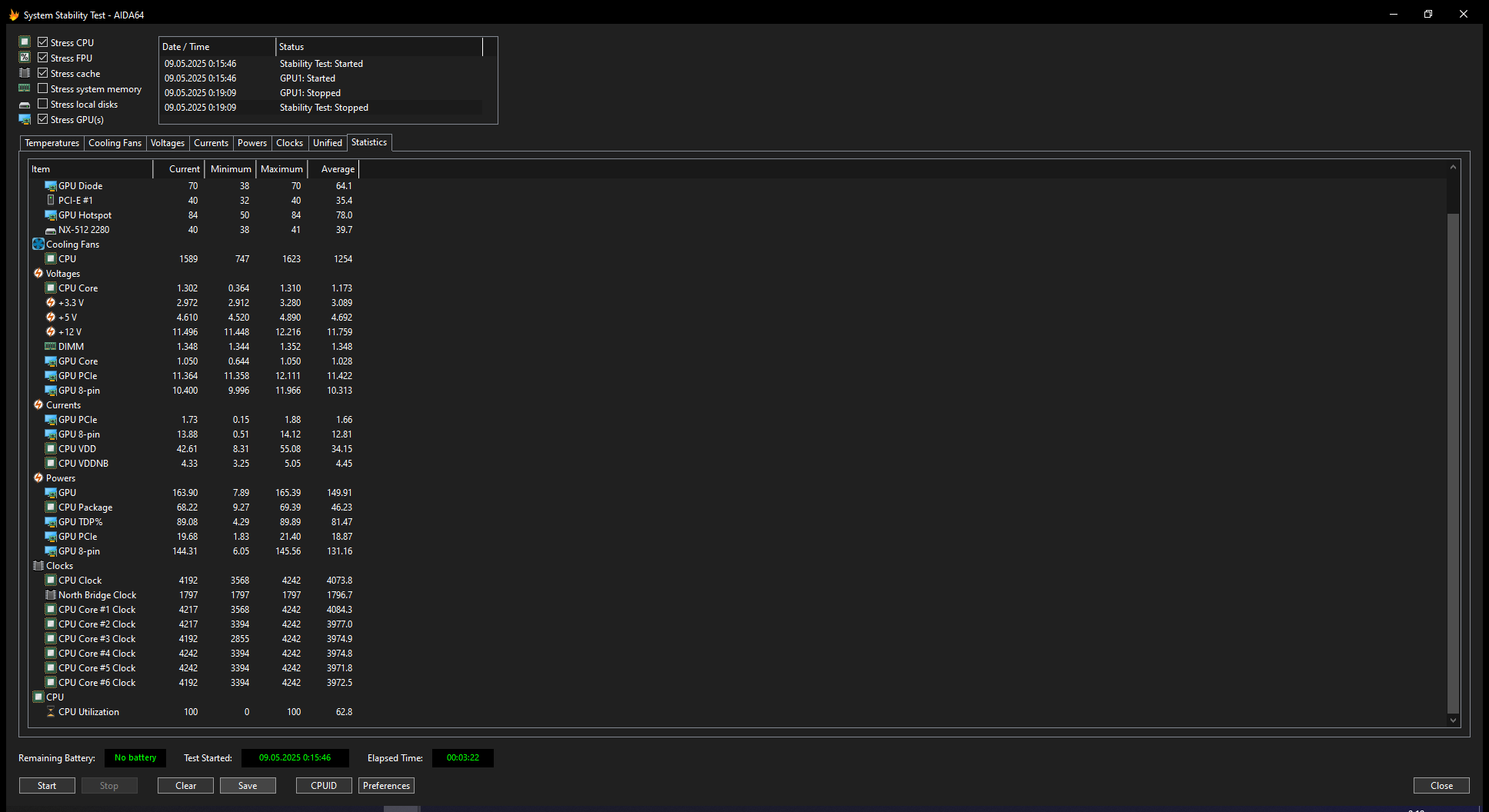Screen dimensions: 1489x812
Task: Click the Stop button
Action: tap(109, 786)
